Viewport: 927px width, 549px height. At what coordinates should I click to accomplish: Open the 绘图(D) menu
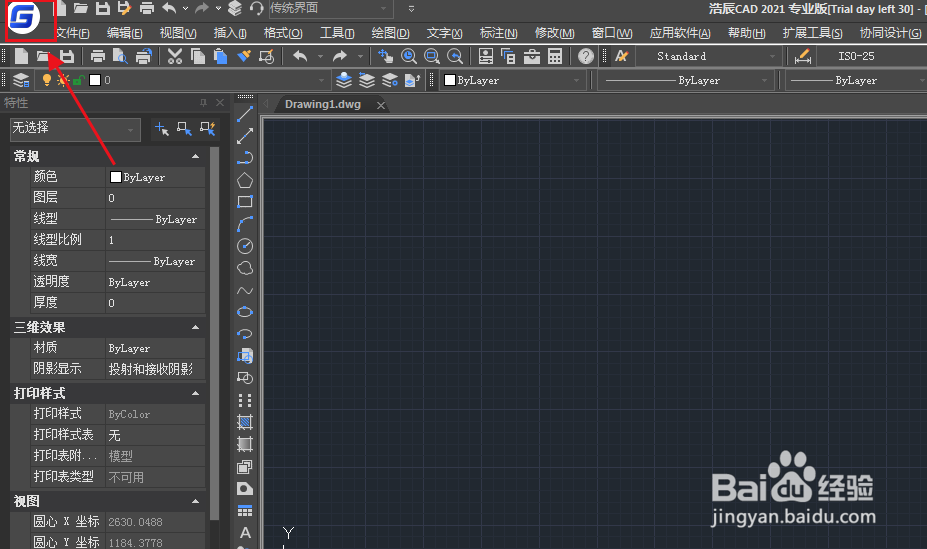click(x=390, y=33)
